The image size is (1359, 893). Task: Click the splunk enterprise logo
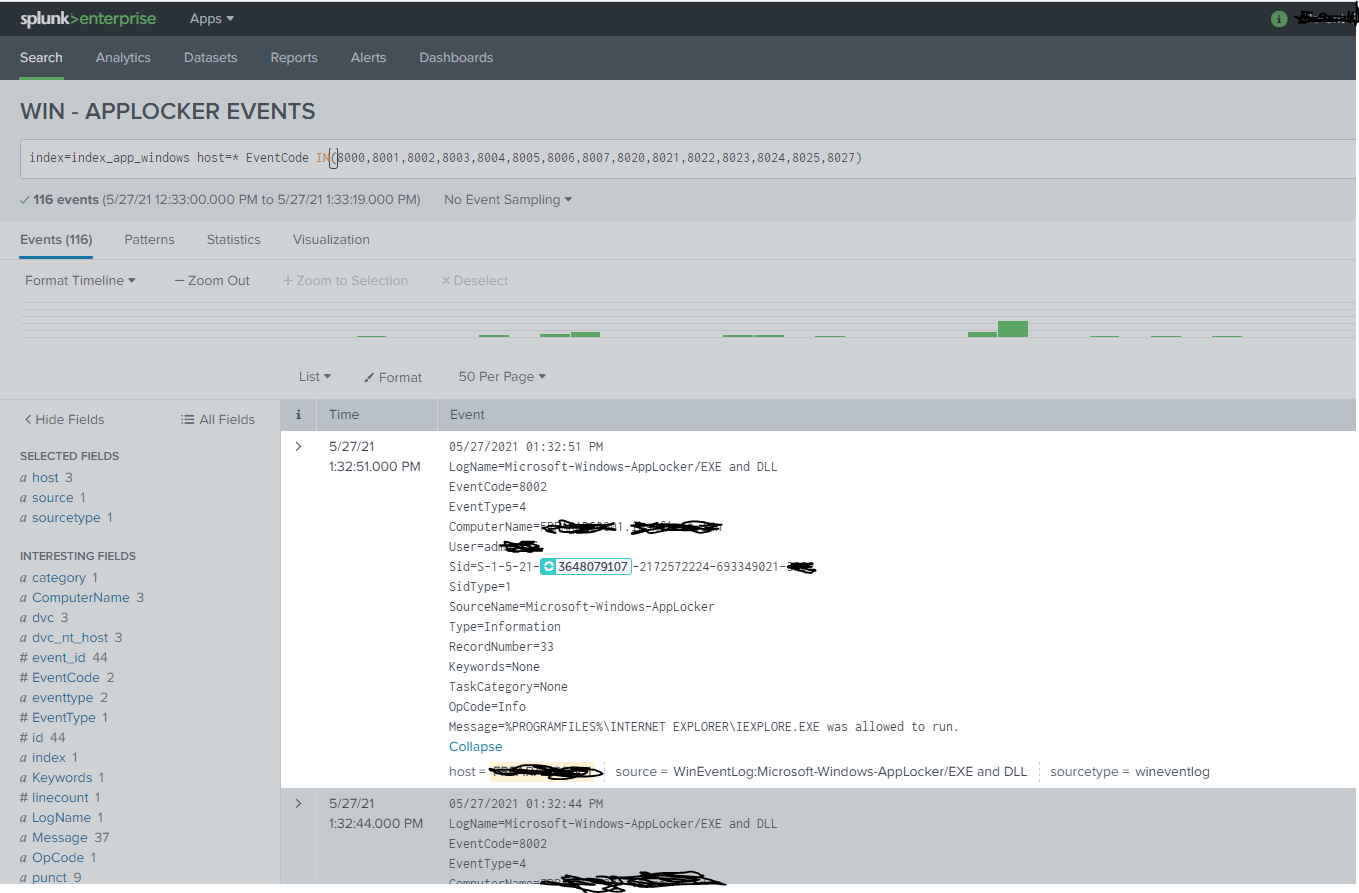point(88,18)
